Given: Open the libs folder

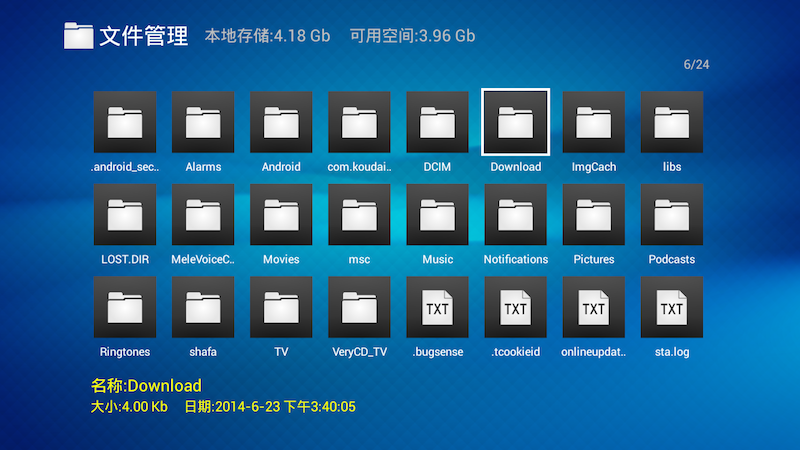Looking at the screenshot, I should (x=672, y=122).
